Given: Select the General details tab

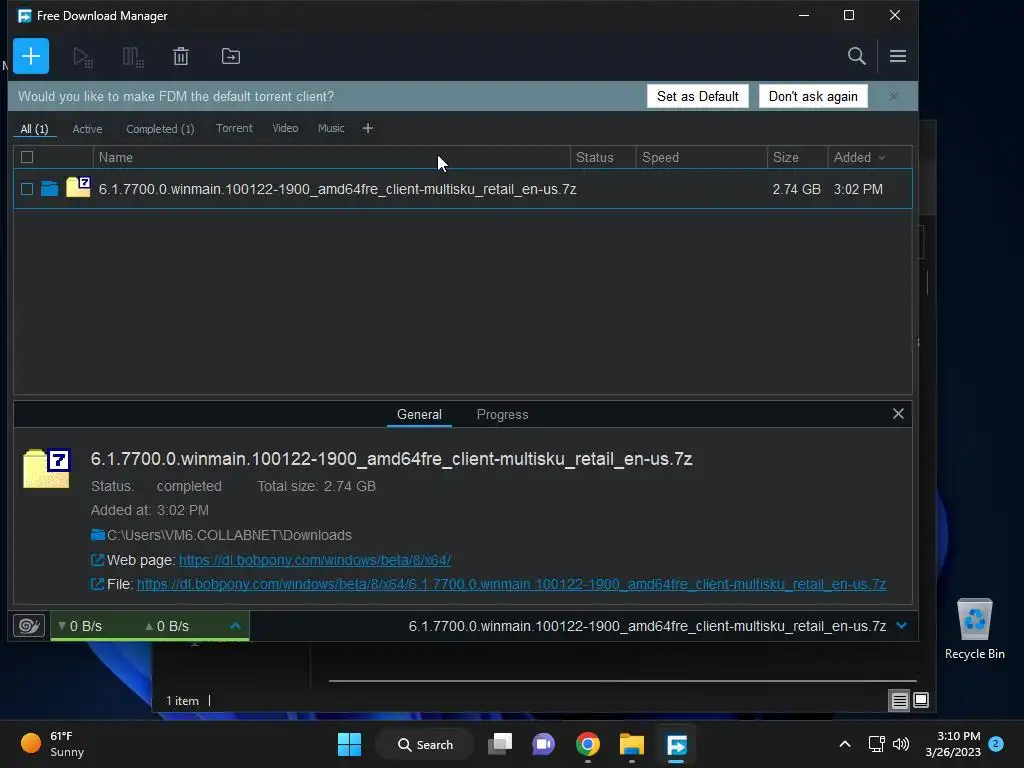Looking at the screenshot, I should (419, 414).
